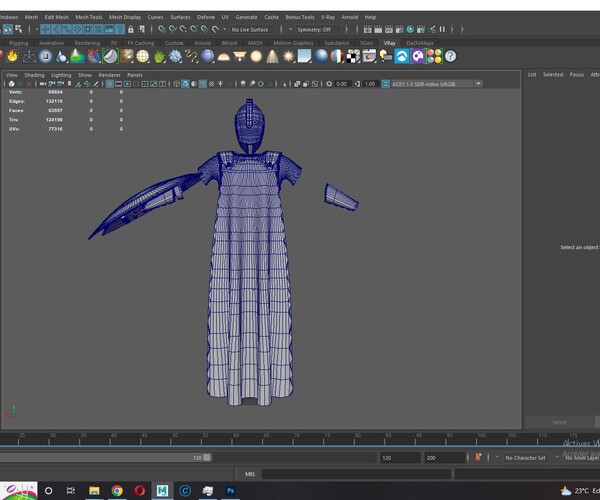
Task: Toggle film gate viewport button
Action: click(x=119, y=84)
